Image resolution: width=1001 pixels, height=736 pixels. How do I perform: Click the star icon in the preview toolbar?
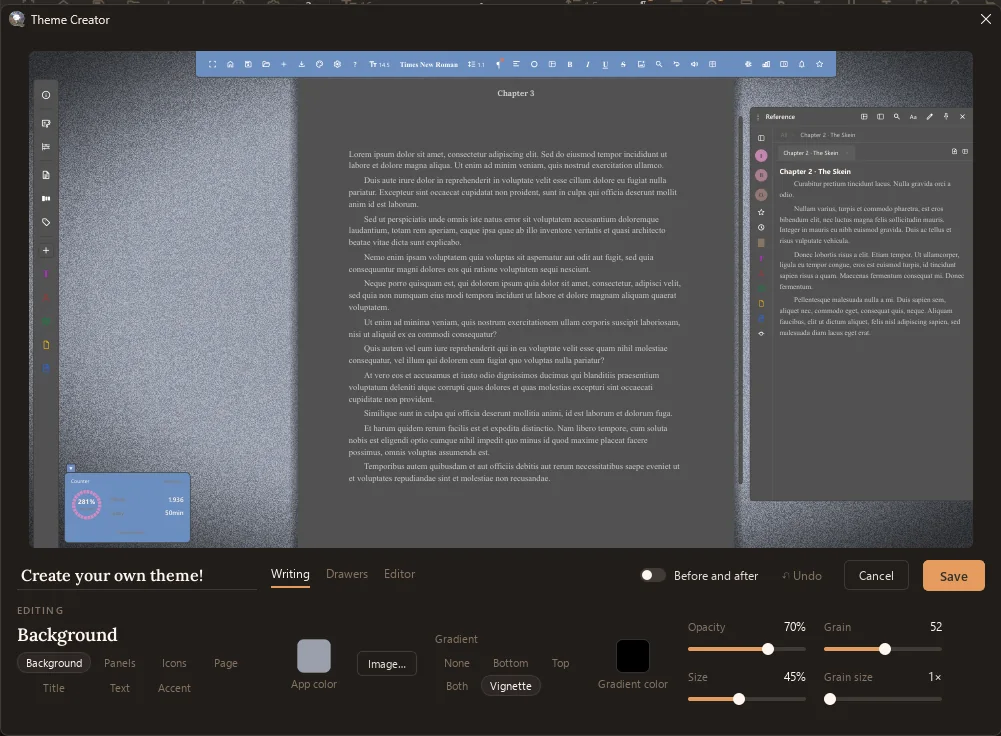pyautogui.click(x=820, y=64)
